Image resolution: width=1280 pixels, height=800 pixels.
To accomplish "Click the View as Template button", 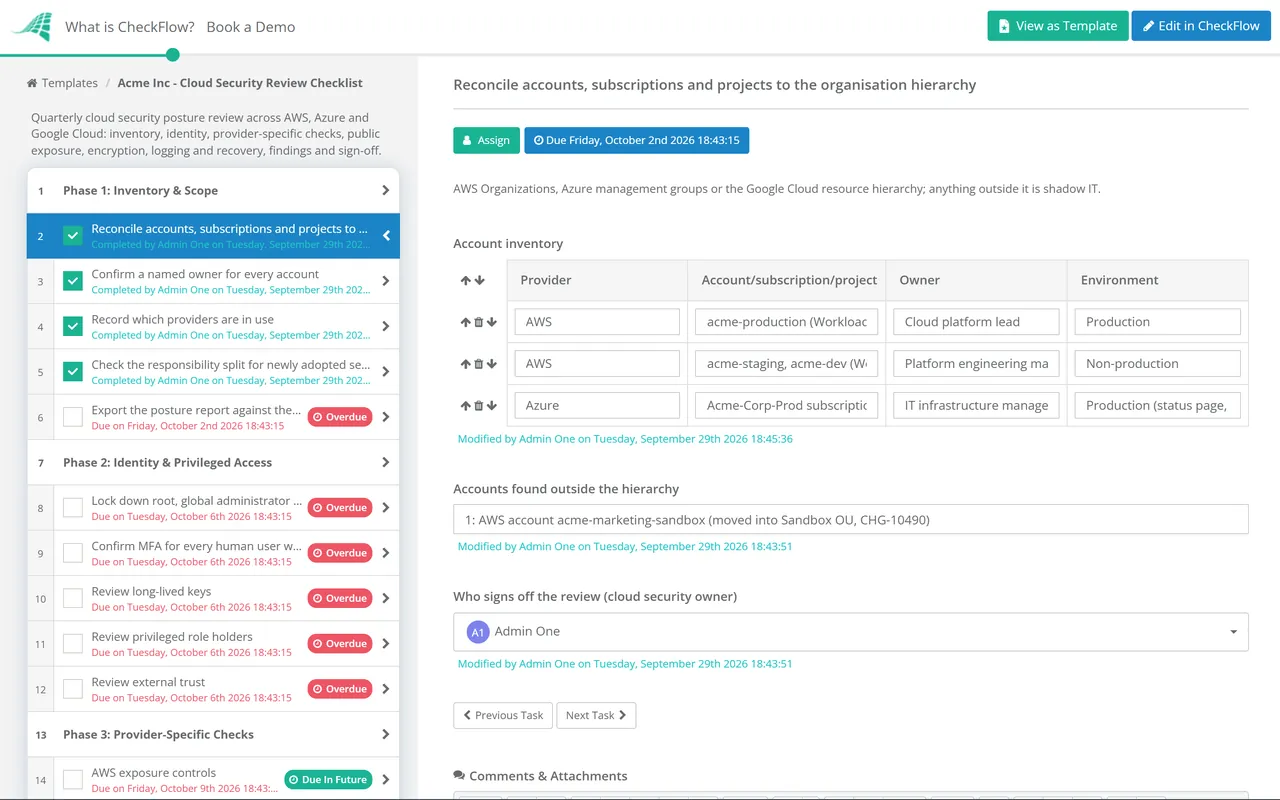I will [x=1058, y=26].
